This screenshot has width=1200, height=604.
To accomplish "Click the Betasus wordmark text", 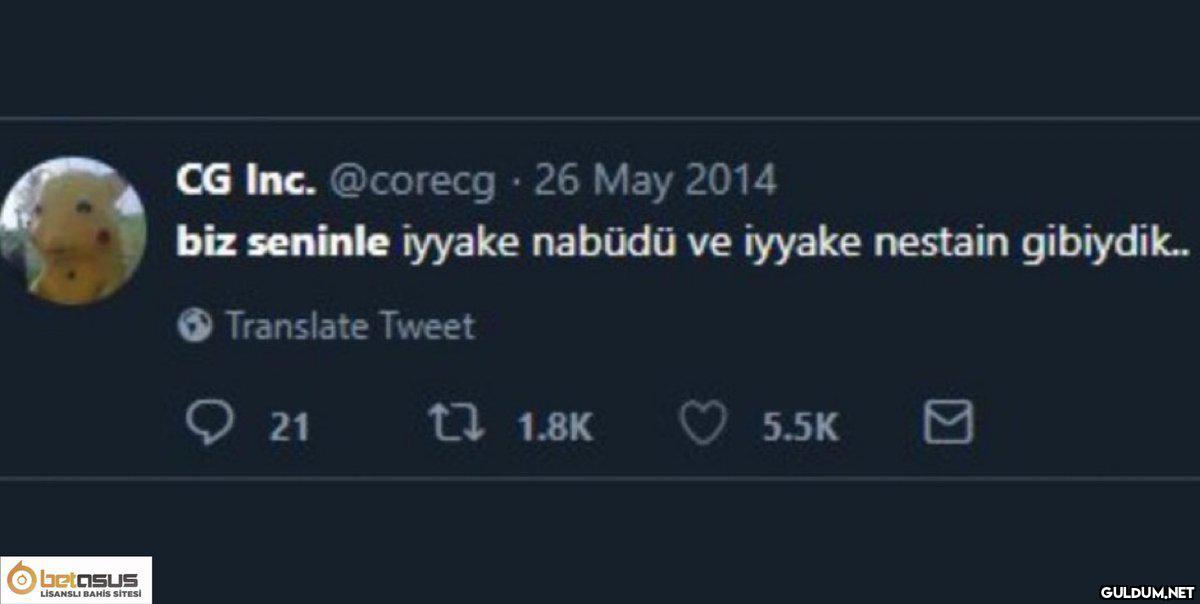I will [x=88, y=577].
